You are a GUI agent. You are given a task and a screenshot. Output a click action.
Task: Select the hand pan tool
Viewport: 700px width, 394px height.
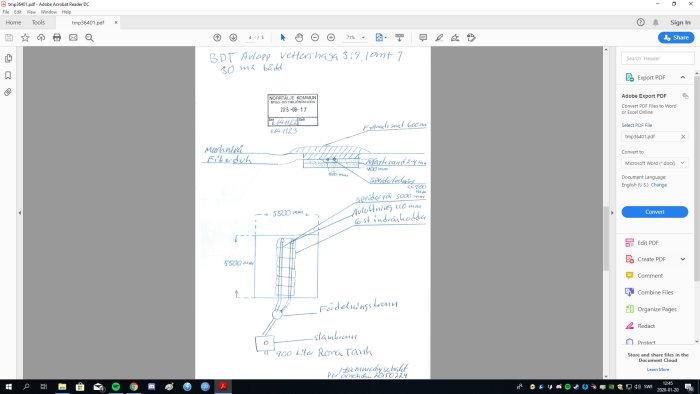[x=299, y=37]
